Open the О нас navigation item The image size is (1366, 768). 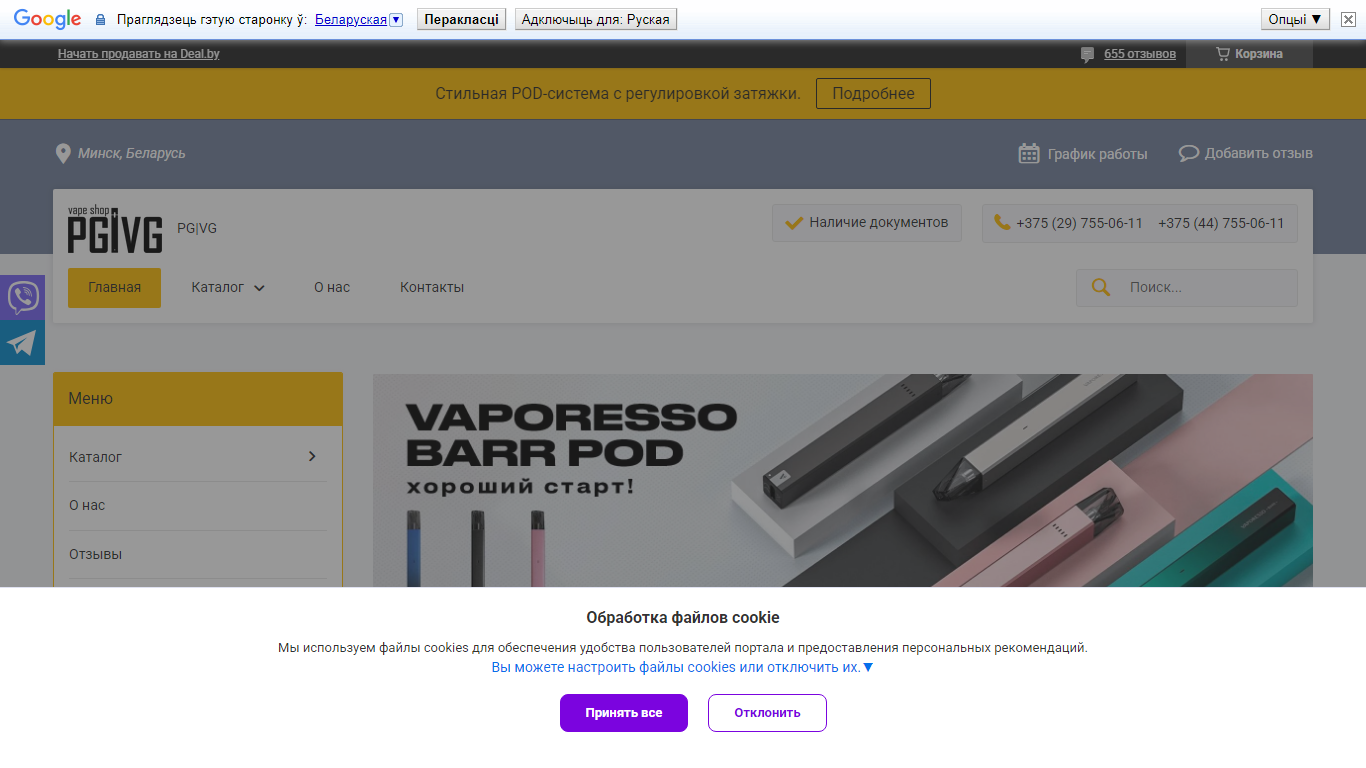332,287
